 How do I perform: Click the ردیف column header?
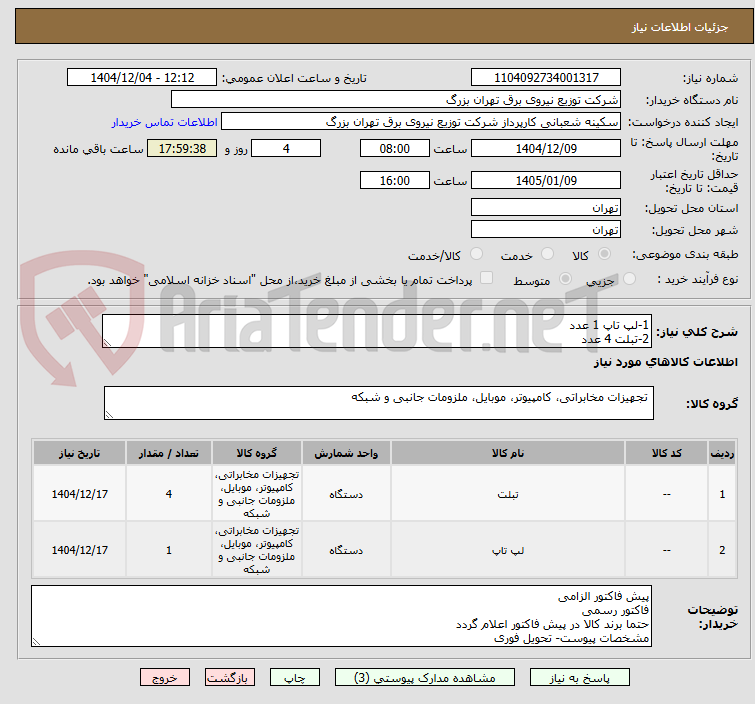coord(722,453)
